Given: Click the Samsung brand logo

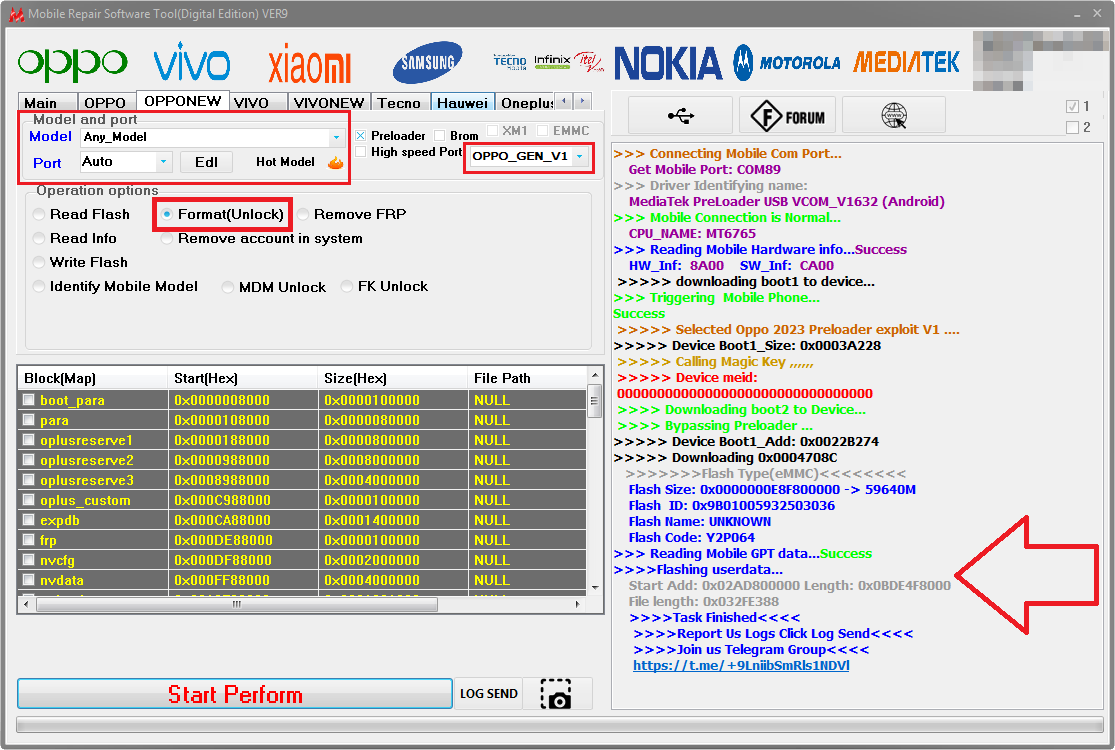Looking at the screenshot, I should (x=427, y=62).
